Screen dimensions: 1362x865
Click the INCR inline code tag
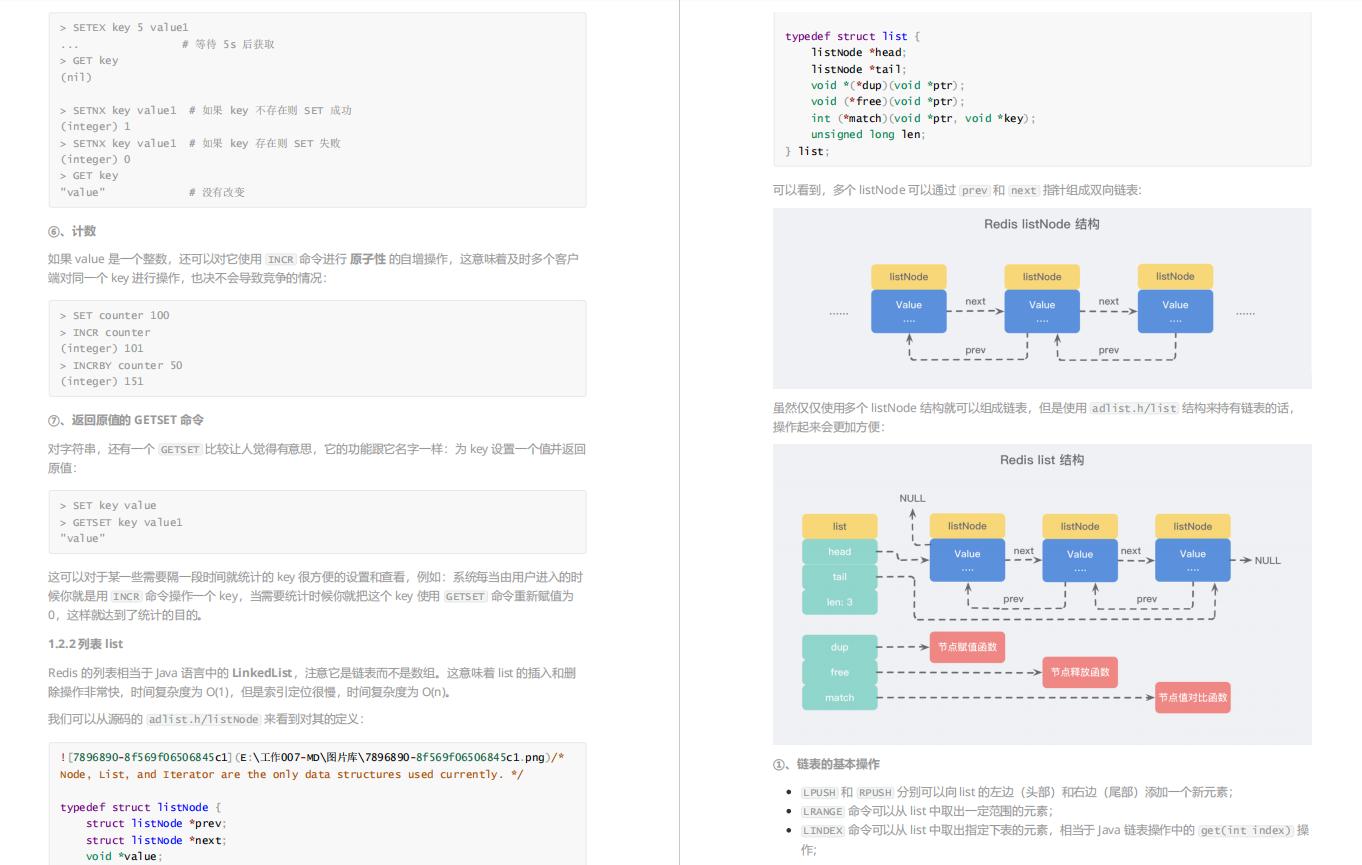pyautogui.click(x=281, y=258)
